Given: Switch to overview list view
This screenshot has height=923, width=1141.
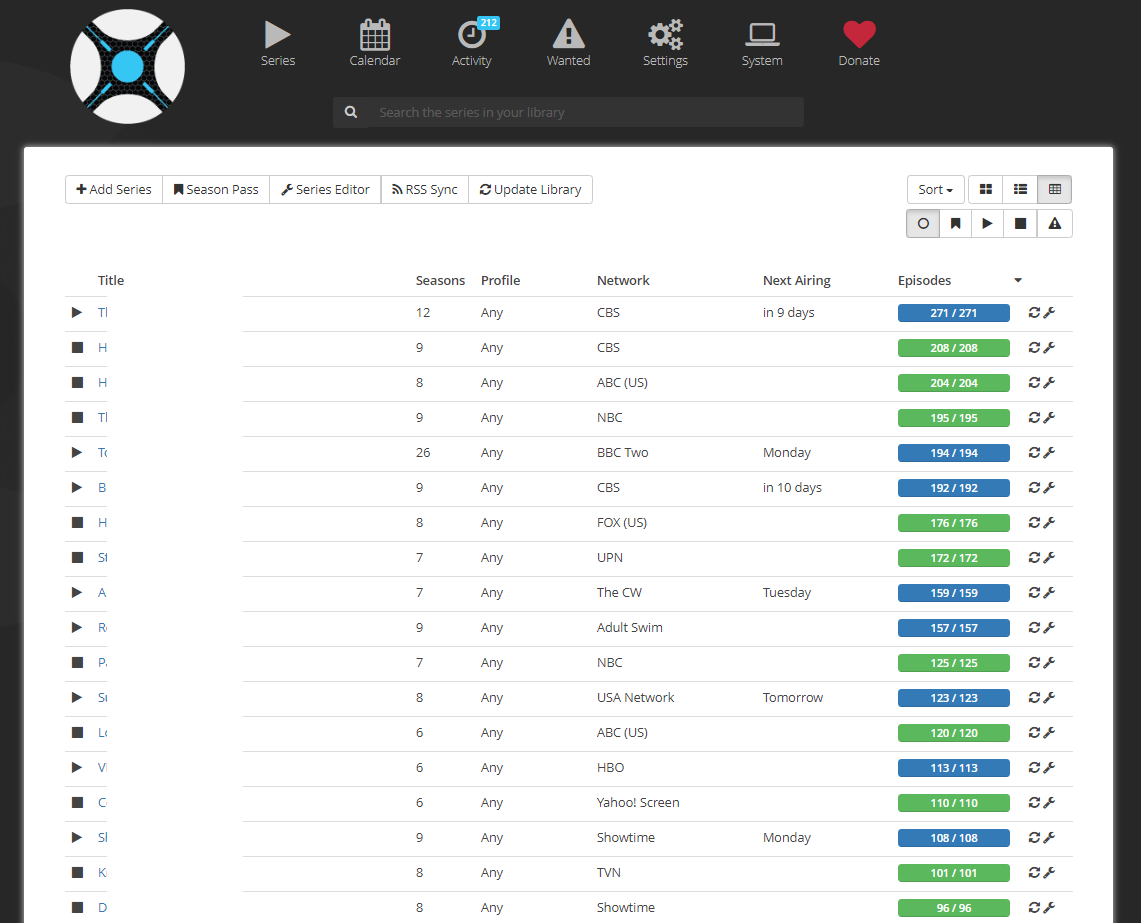Looking at the screenshot, I should (x=1020, y=189).
